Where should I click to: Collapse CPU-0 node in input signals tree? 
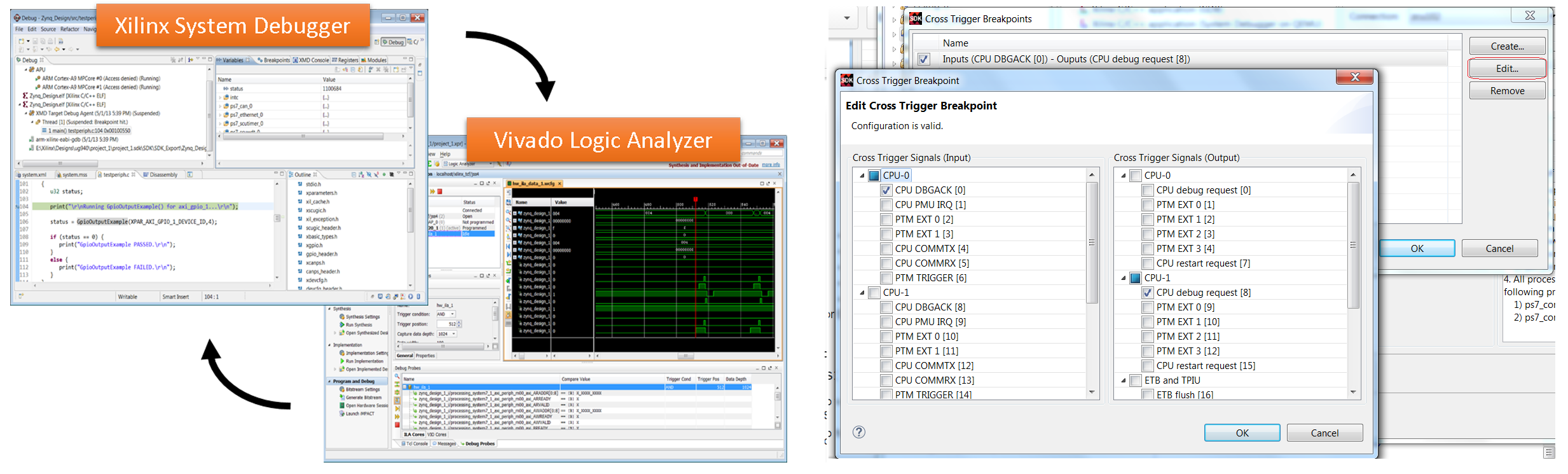pyautogui.click(x=862, y=176)
